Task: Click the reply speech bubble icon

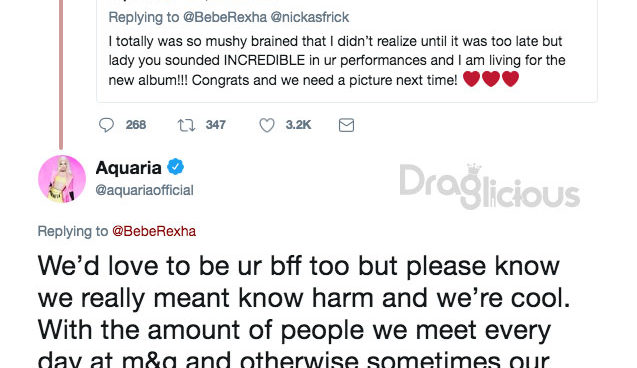Action: tap(106, 125)
